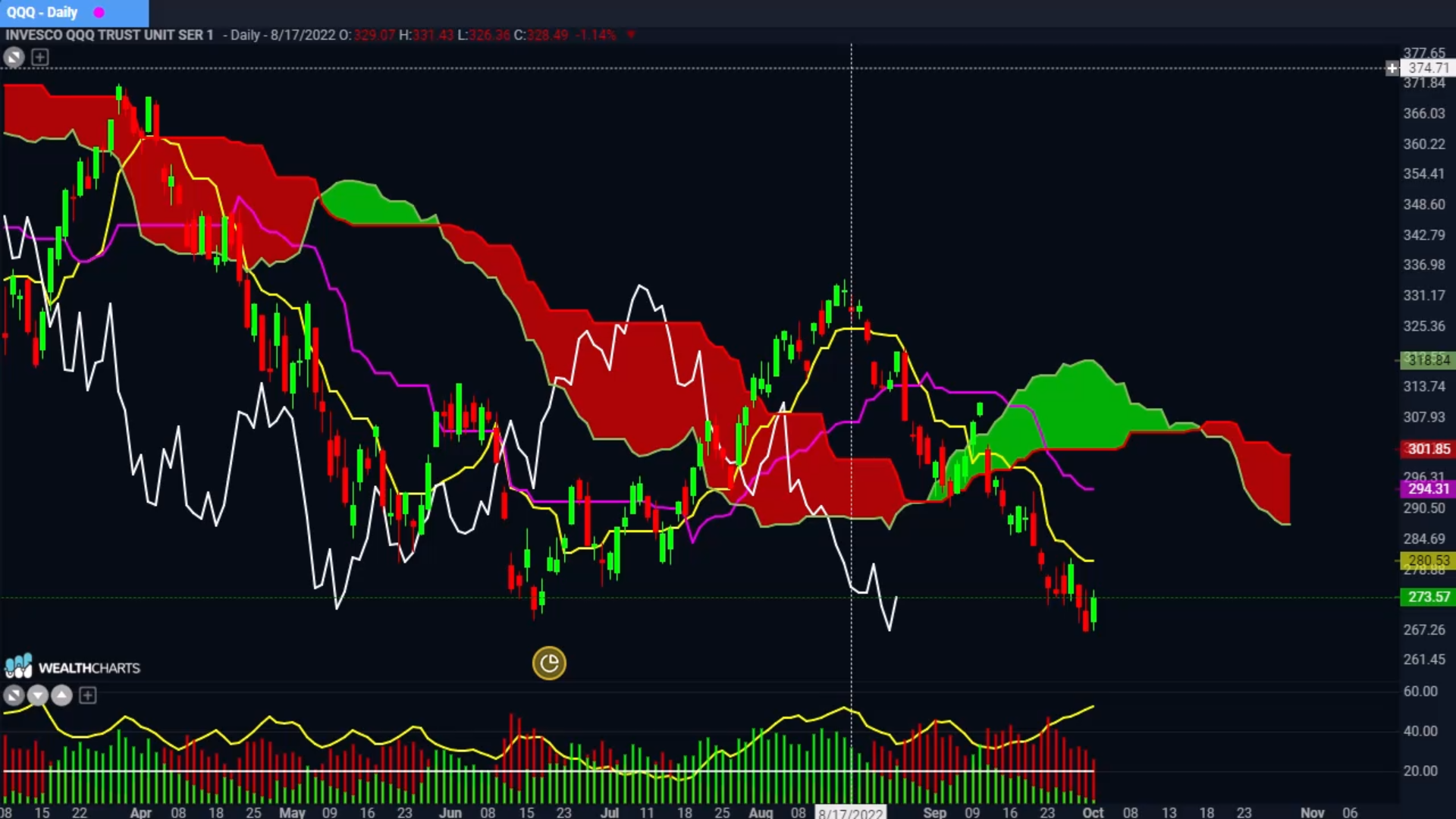Screen dimensions: 1456x819
Task: Click the close value 328.49
Action: [x=548, y=35]
